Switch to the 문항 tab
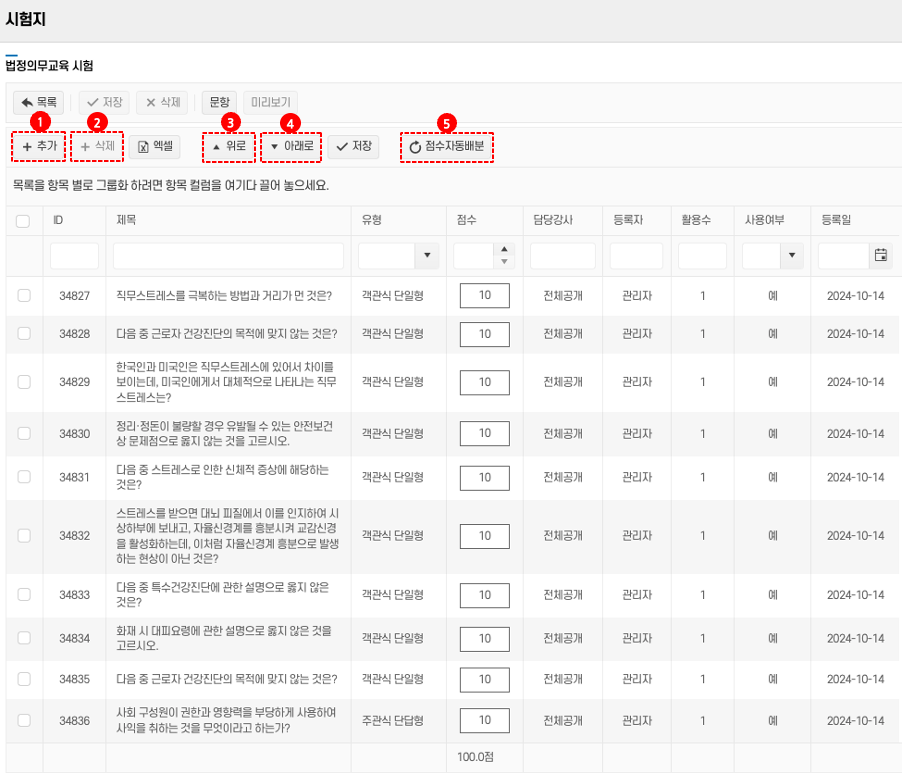Image resolution: width=902 pixels, height=774 pixels. coord(219,102)
